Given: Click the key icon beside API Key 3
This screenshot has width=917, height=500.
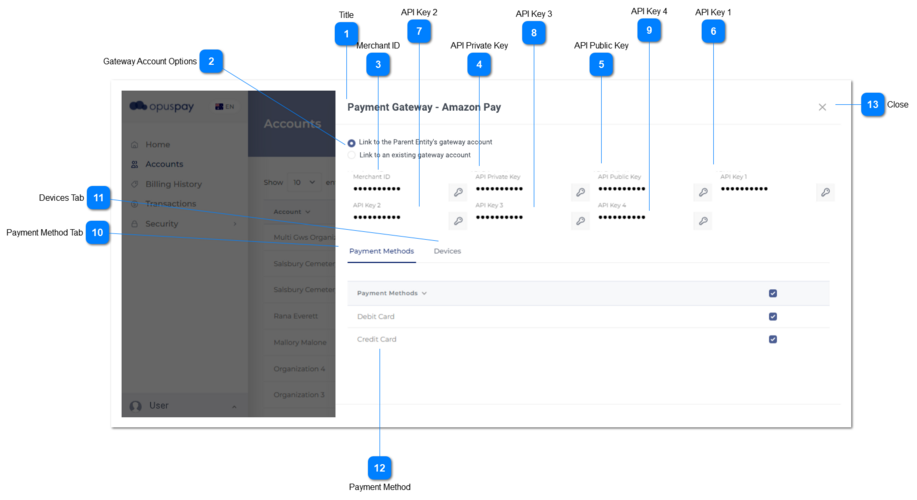Looking at the screenshot, I should (x=580, y=221).
